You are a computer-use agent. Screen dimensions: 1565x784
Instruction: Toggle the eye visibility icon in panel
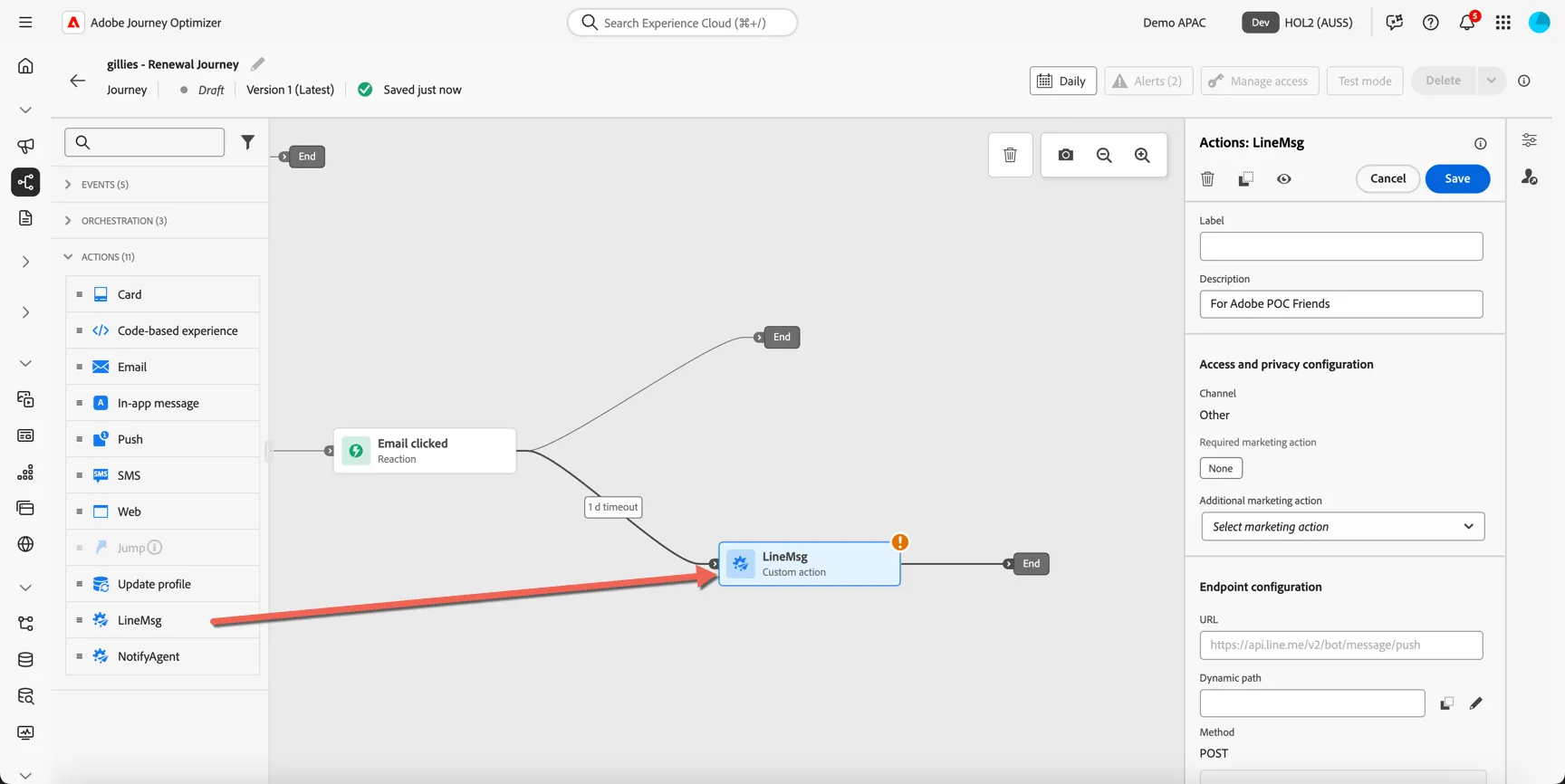tap(1284, 178)
